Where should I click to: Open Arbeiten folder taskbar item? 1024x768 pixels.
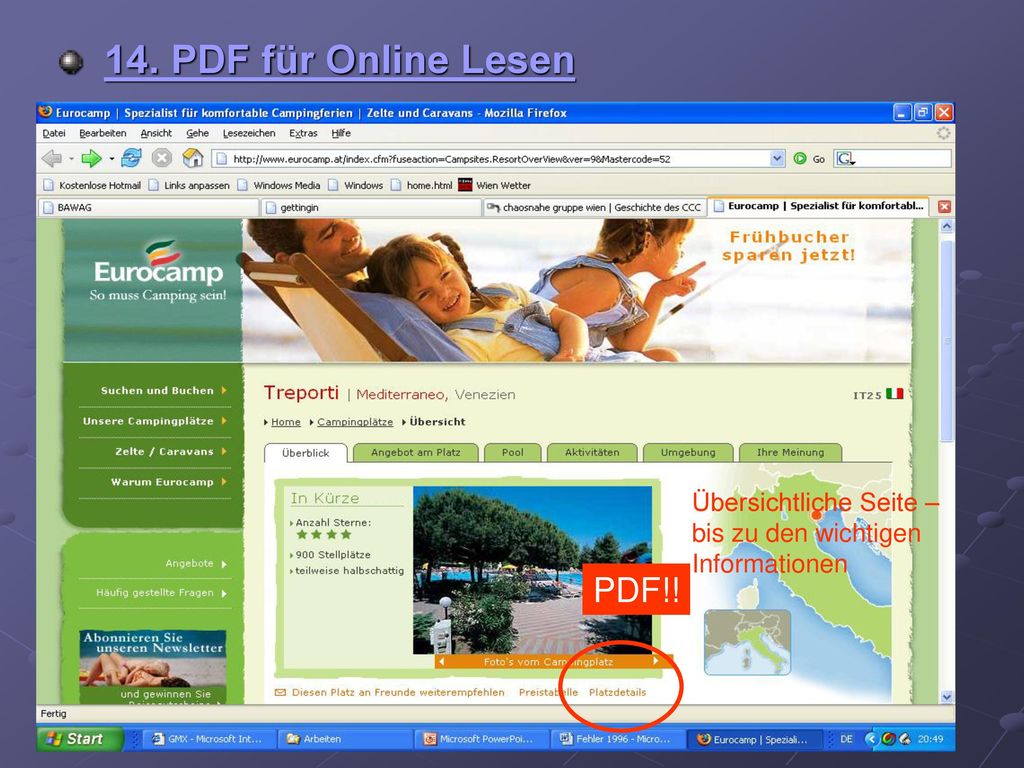(346, 739)
